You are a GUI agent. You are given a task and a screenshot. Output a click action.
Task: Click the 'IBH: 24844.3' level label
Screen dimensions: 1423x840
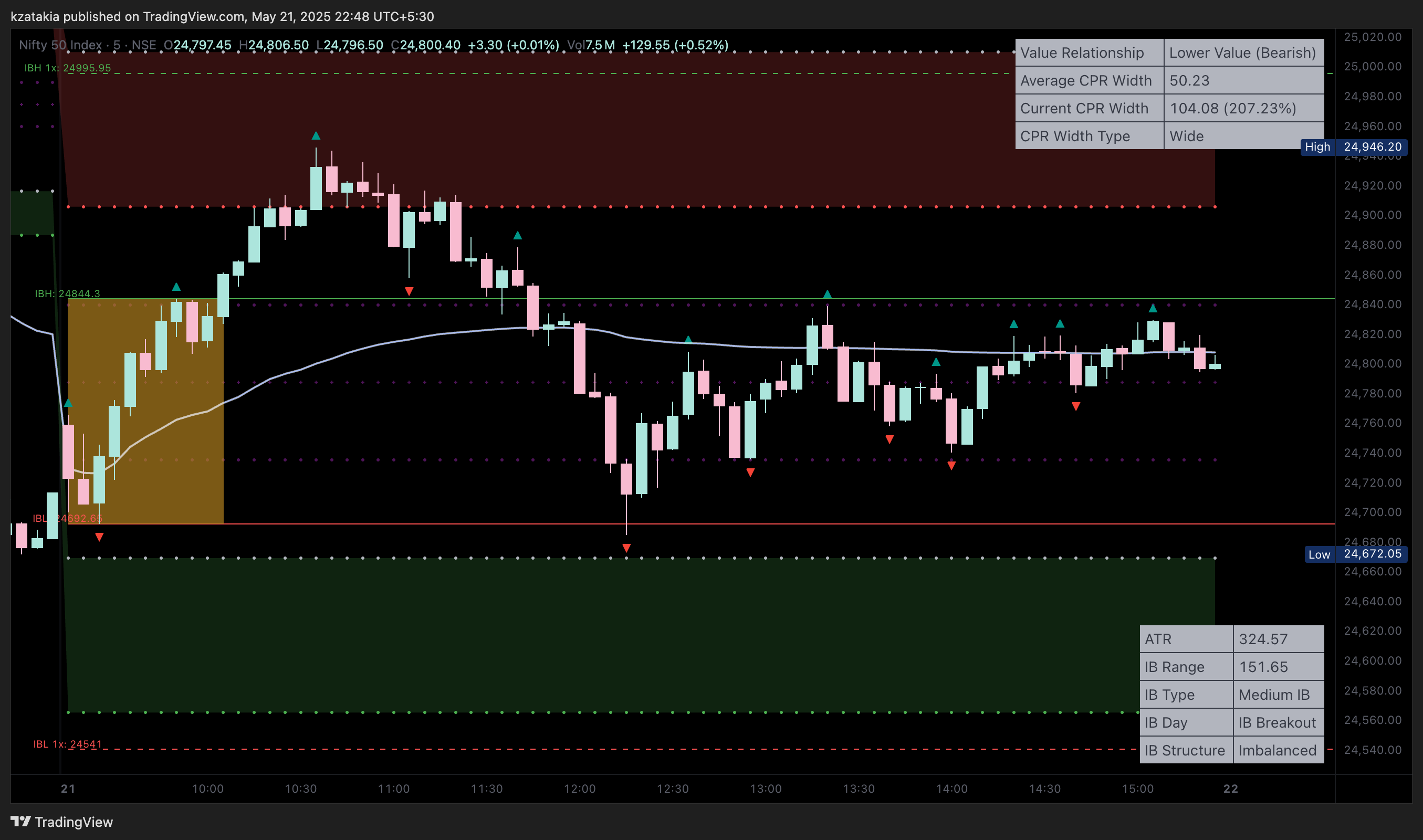tap(67, 293)
